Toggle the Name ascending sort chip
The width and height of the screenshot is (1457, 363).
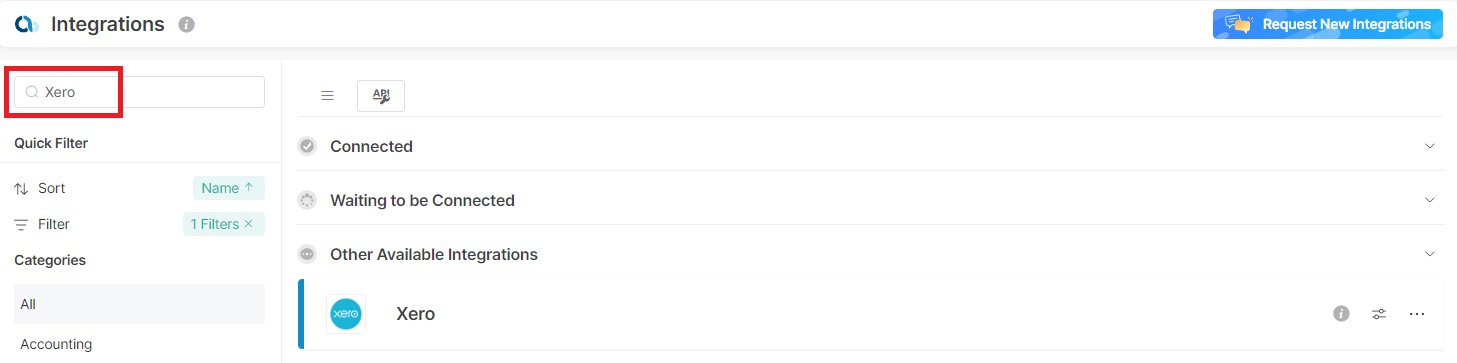coord(229,188)
